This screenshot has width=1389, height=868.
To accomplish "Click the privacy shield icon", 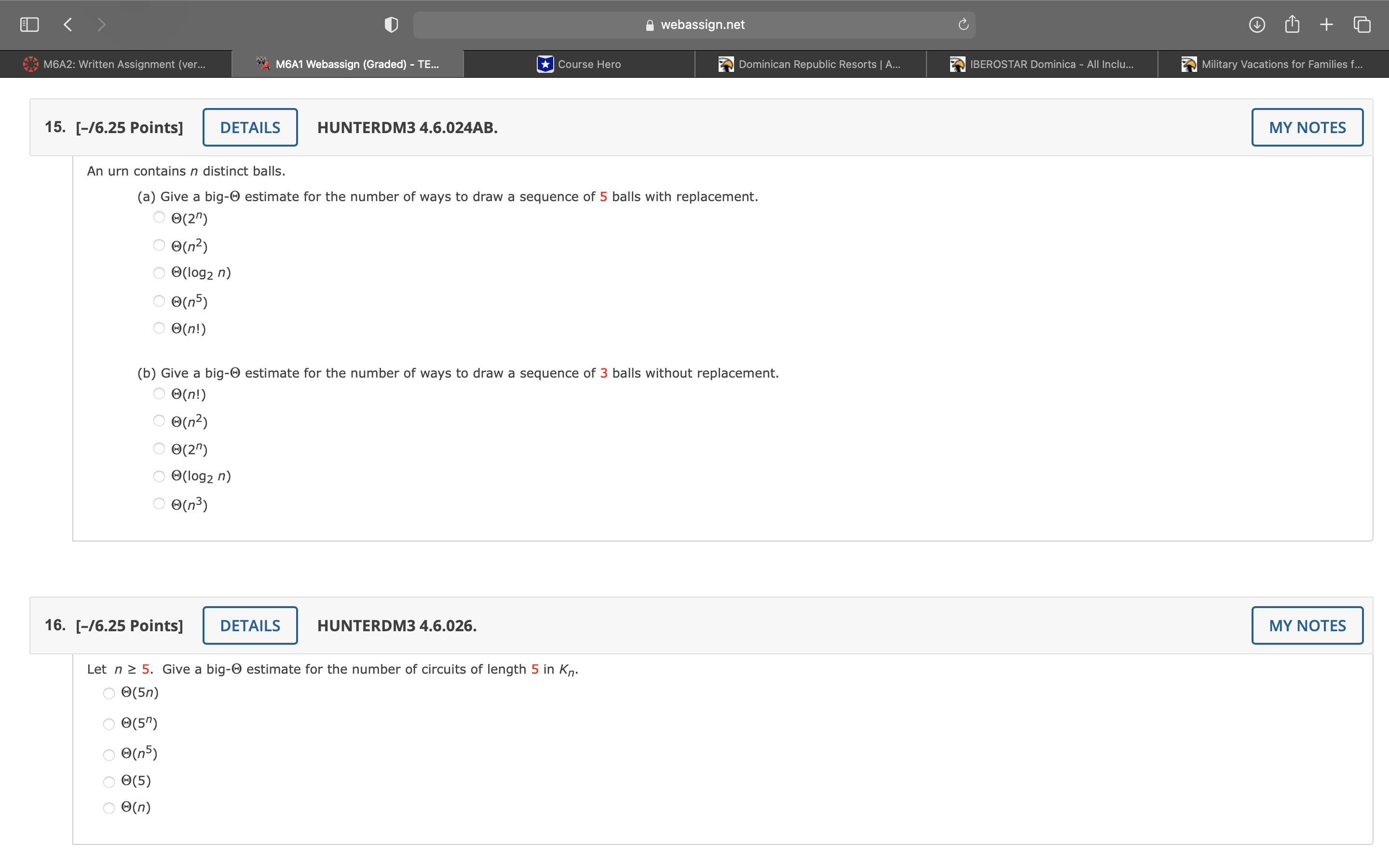I will pyautogui.click(x=391, y=25).
